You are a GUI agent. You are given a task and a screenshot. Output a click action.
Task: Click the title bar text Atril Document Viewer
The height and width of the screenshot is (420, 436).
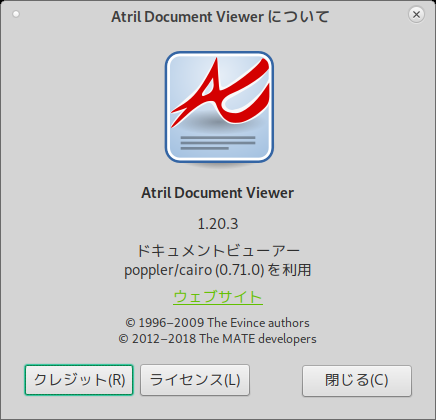(x=188, y=17)
